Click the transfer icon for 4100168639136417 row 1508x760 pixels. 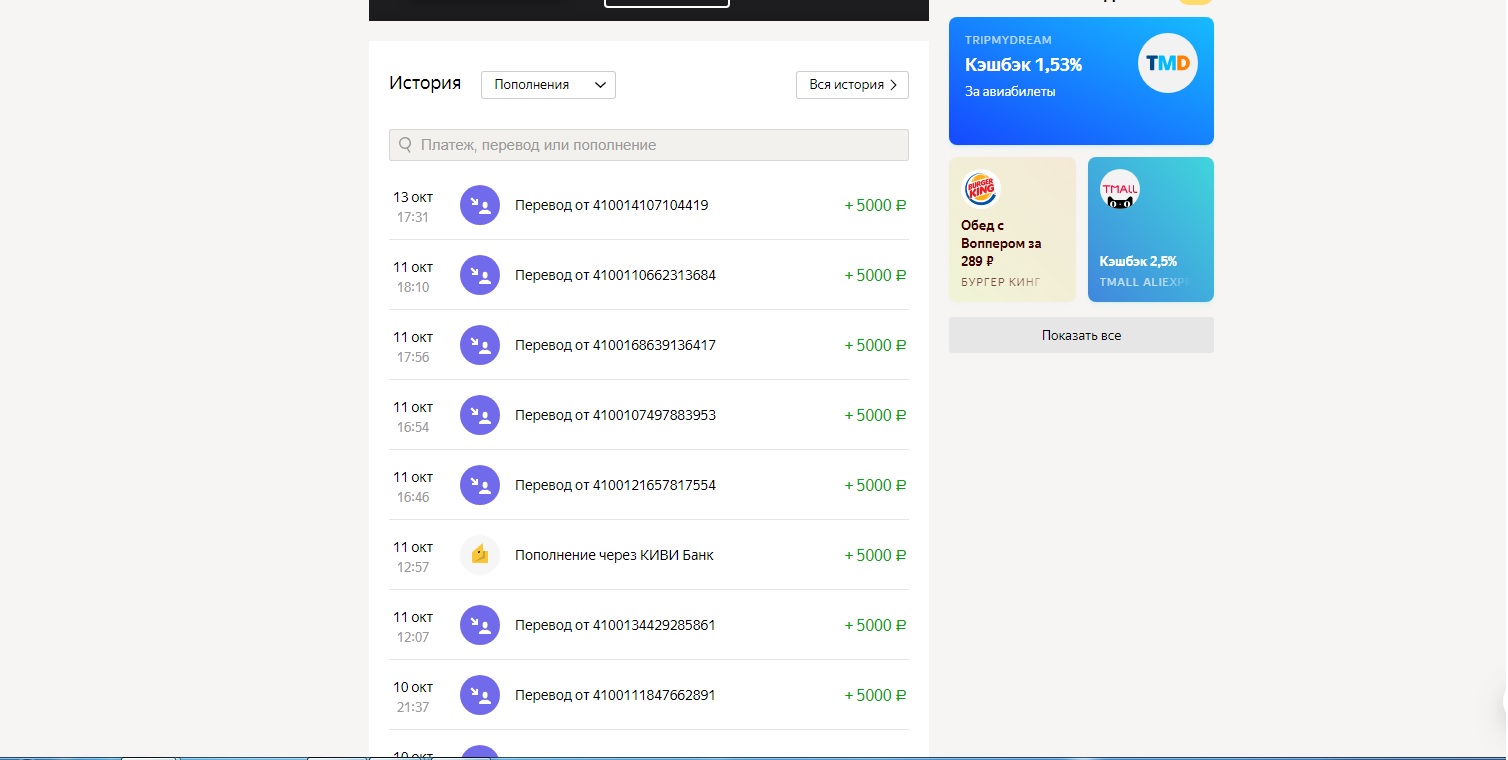480,345
